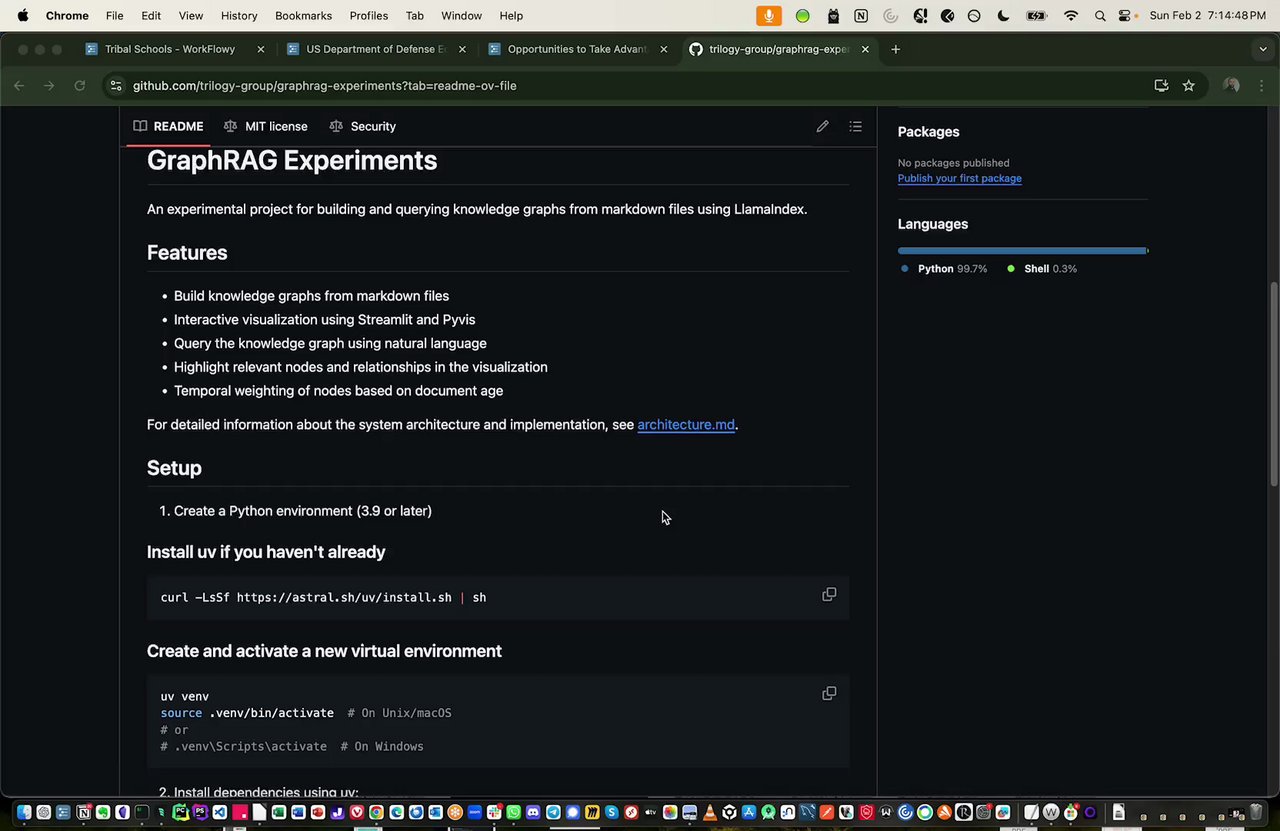Copy the uv venv code block

point(829,694)
